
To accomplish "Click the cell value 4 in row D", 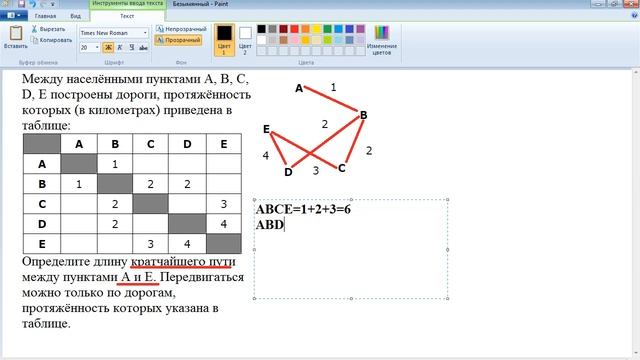I will 224,224.
